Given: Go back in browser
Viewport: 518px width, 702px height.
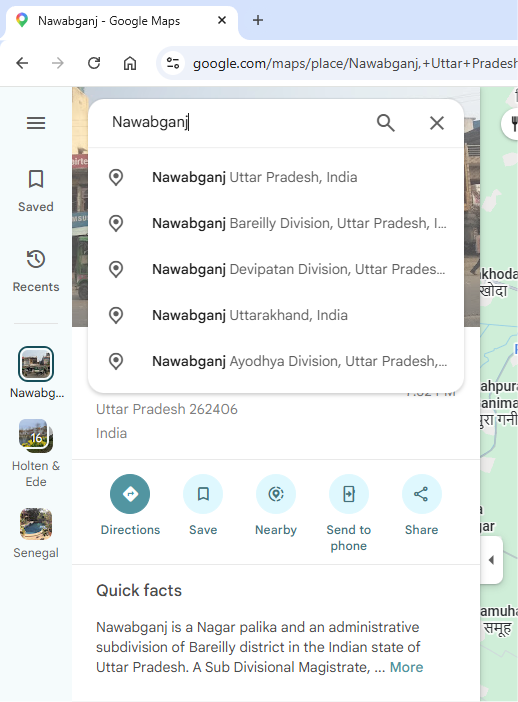Looking at the screenshot, I should point(22,63).
